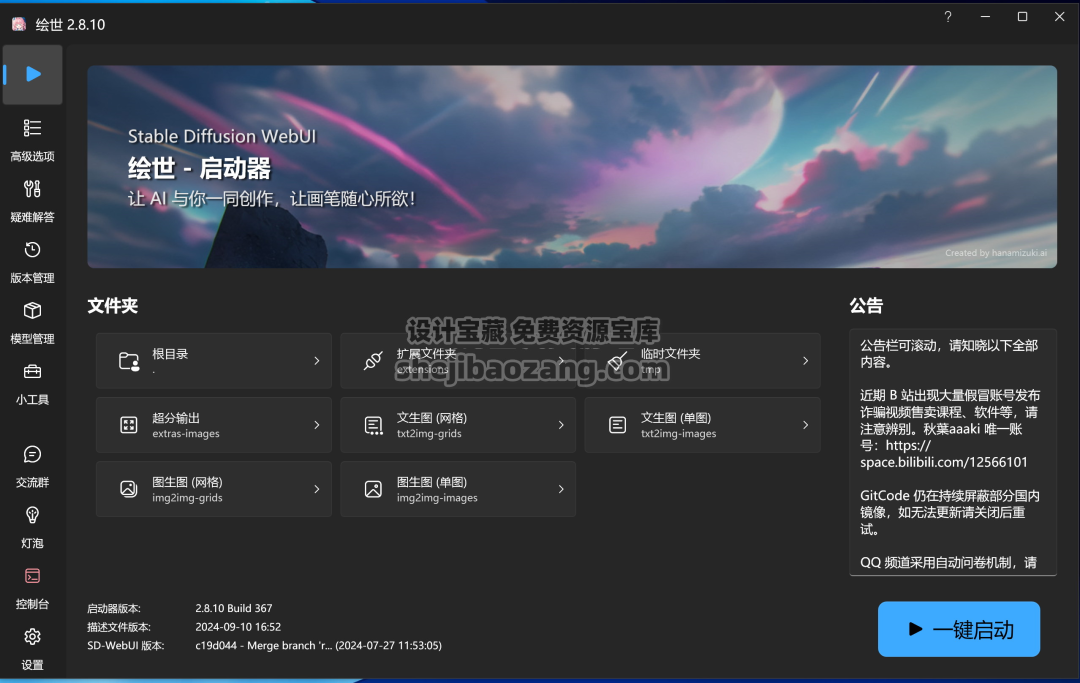Open 高级选项 advanced options icon

[x=32, y=128]
